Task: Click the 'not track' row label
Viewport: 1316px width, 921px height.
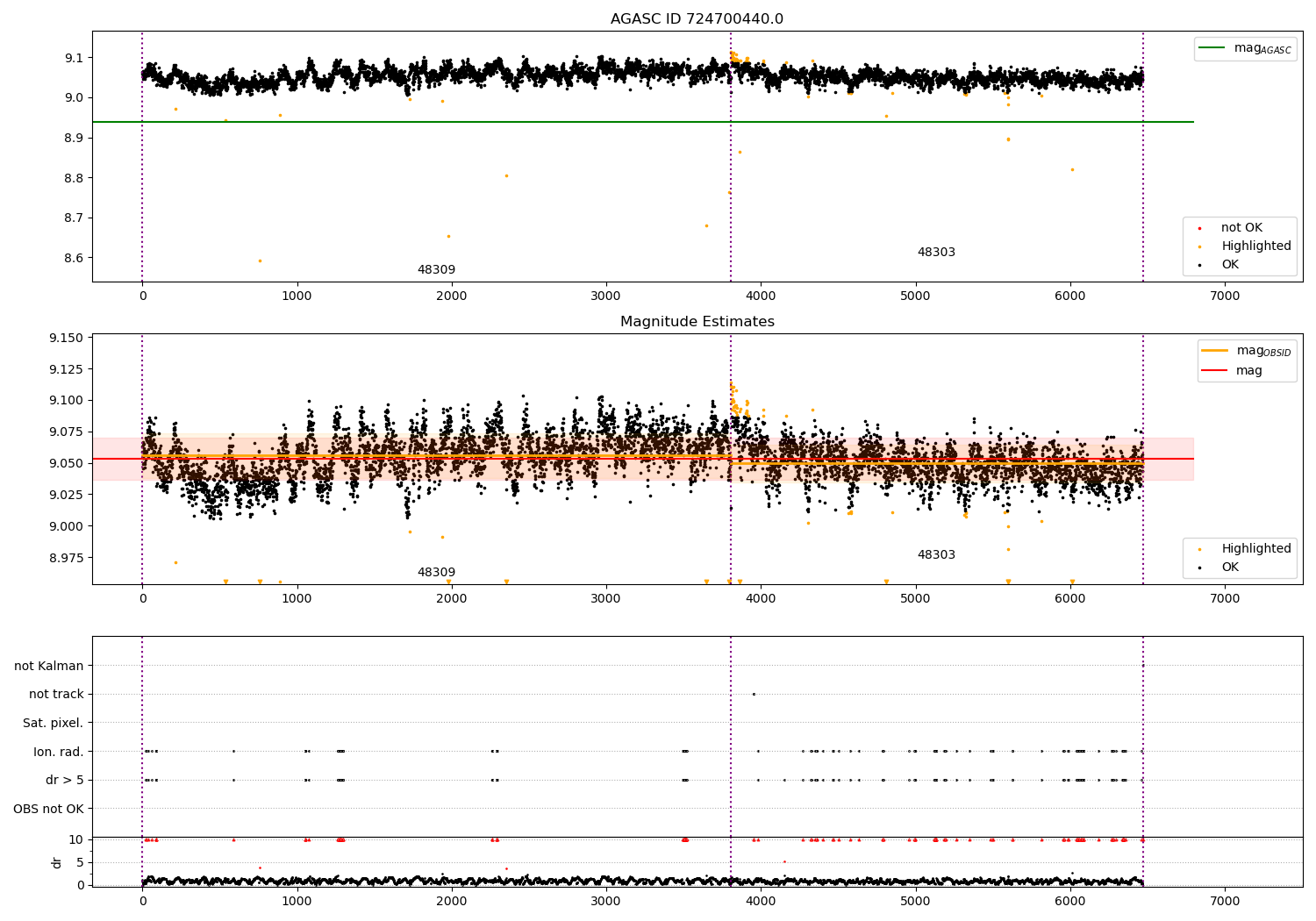Action: 56,695
